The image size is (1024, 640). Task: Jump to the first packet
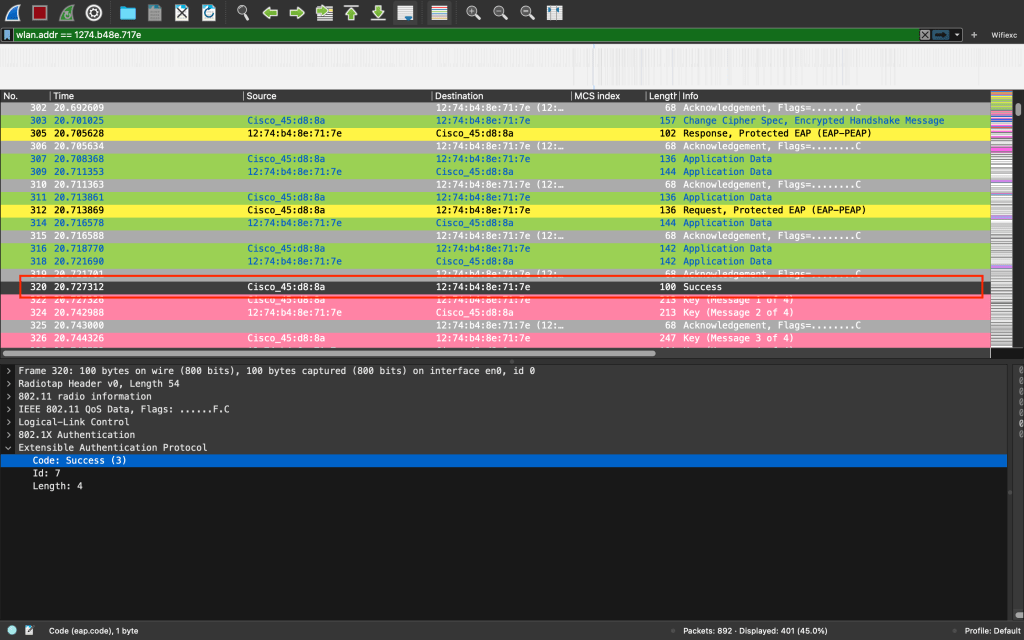pyautogui.click(x=351, y=13)
